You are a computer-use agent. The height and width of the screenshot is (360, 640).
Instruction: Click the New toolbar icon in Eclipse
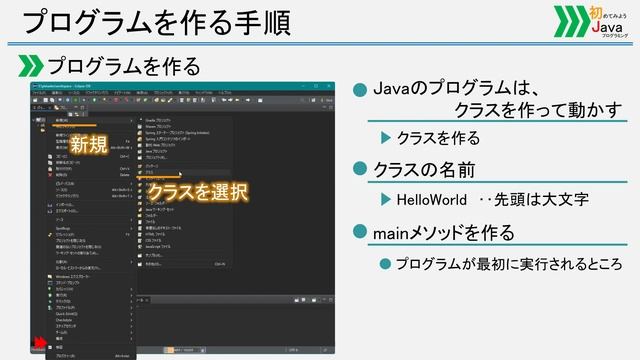point(36,100)
